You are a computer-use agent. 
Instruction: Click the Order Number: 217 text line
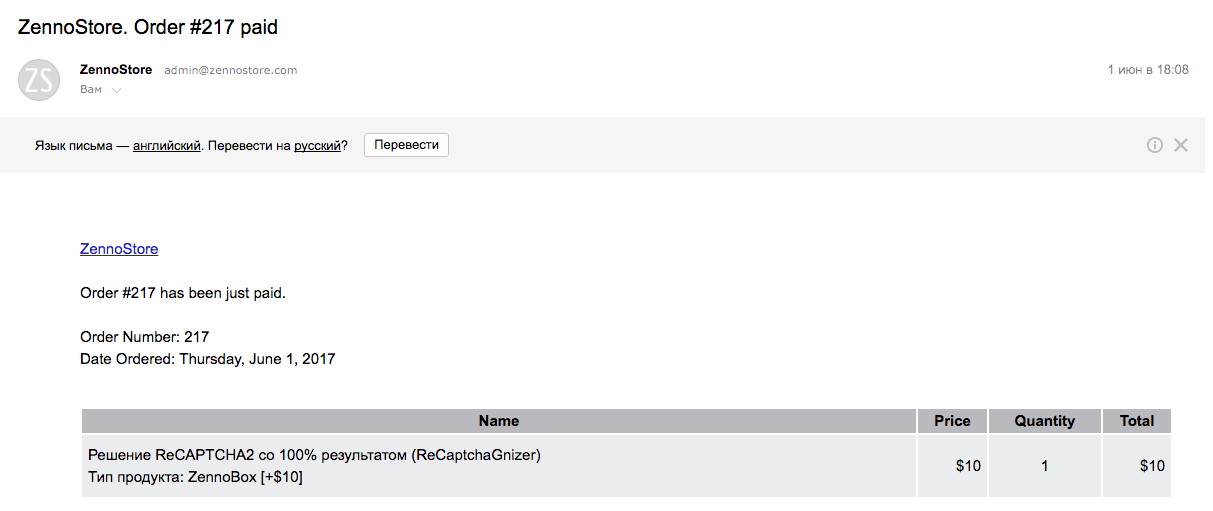coord(144,337)
